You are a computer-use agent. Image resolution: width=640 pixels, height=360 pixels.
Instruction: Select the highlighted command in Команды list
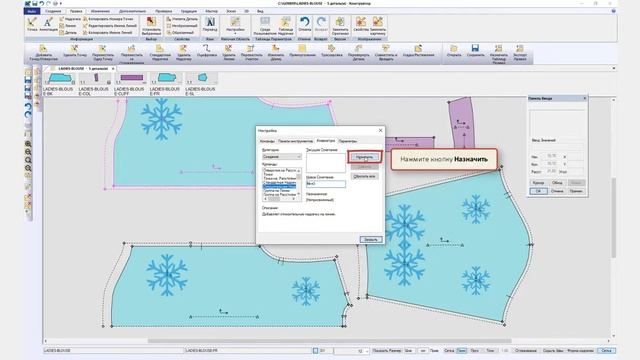coord(279,186)
